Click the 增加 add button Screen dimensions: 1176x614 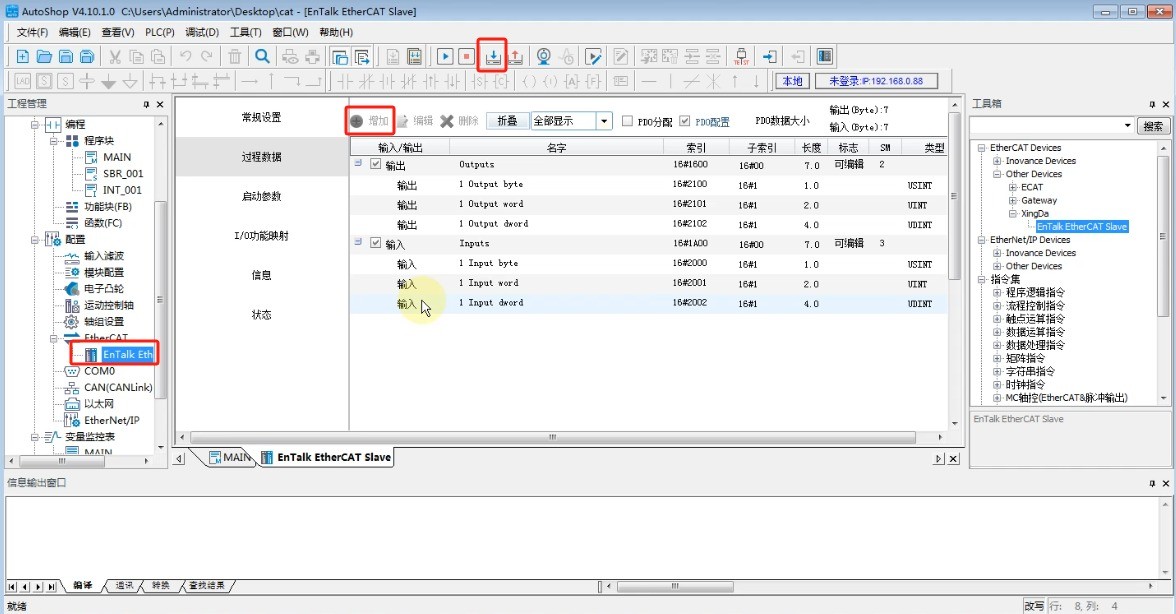370,121
